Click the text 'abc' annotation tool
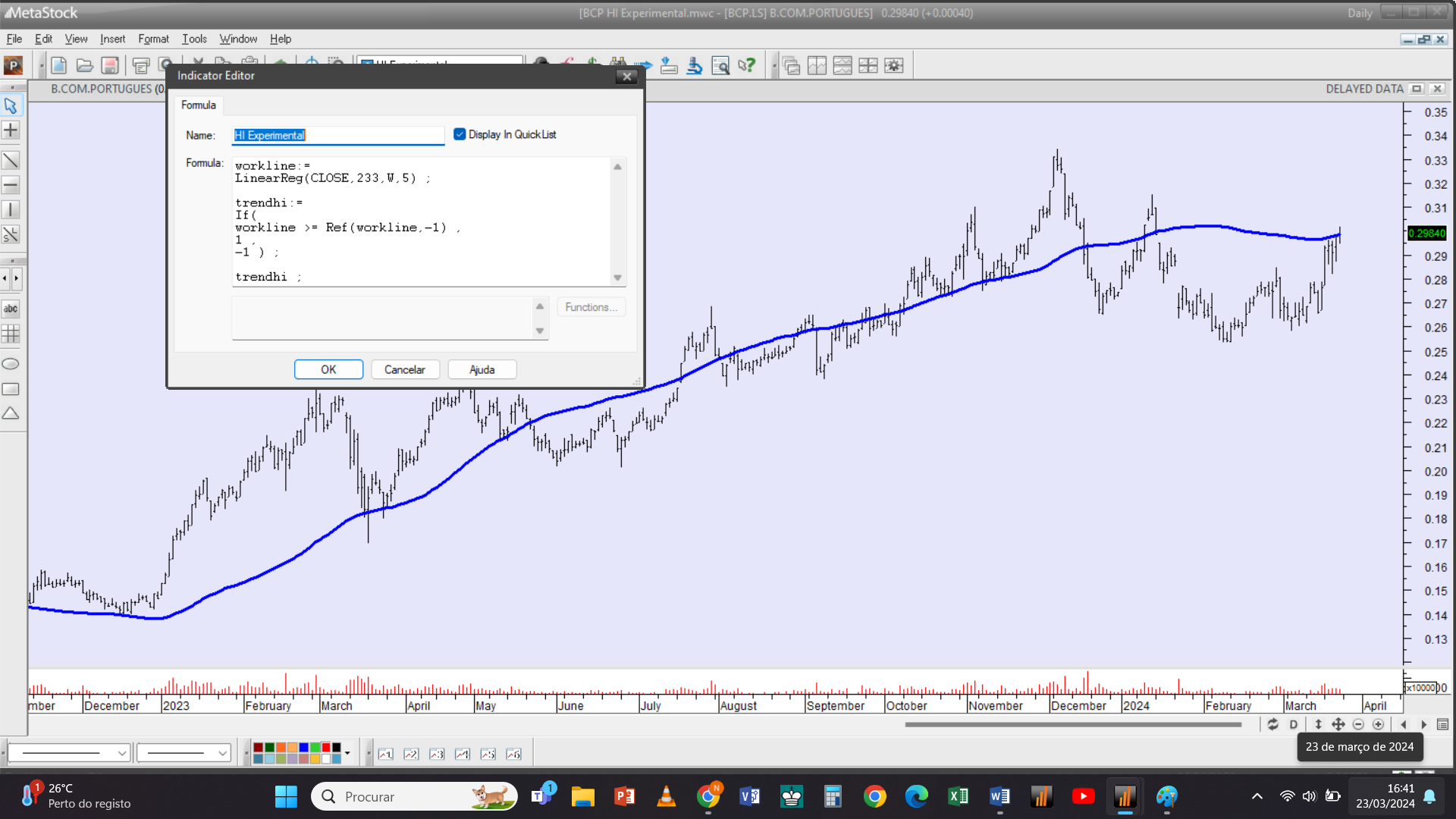 11,309
